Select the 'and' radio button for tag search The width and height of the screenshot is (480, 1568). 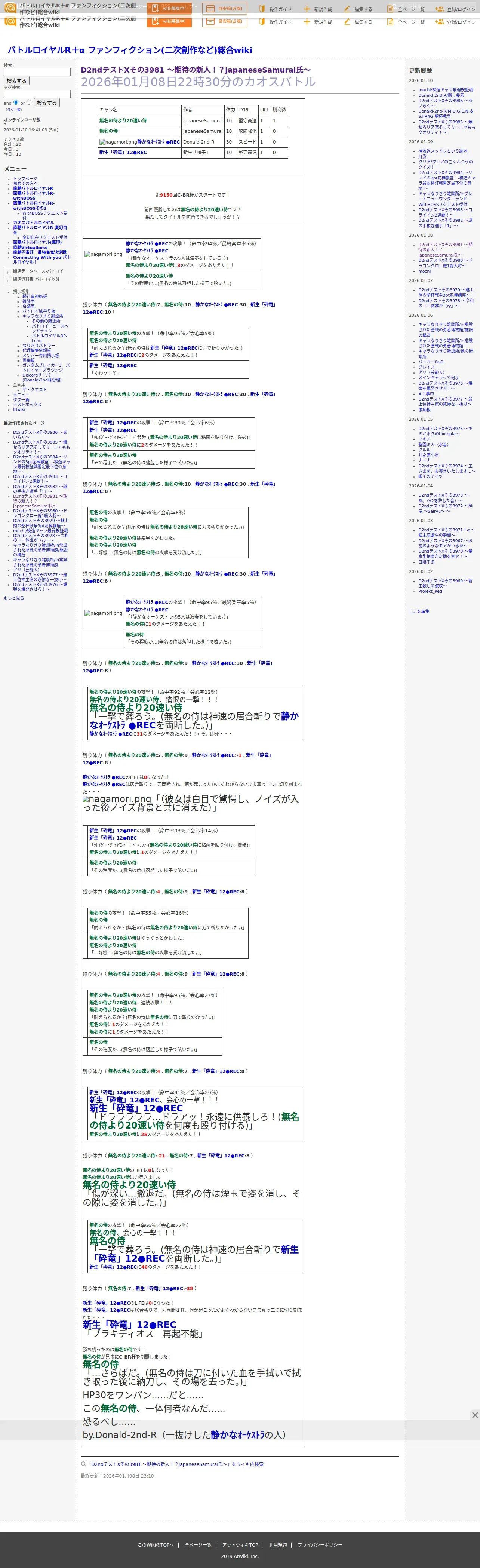[x=16, y=102]
